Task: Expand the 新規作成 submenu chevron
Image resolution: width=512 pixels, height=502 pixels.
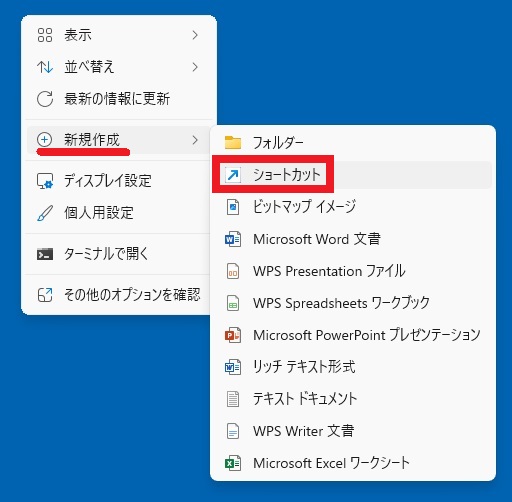Action: click(x=195, y=140)
